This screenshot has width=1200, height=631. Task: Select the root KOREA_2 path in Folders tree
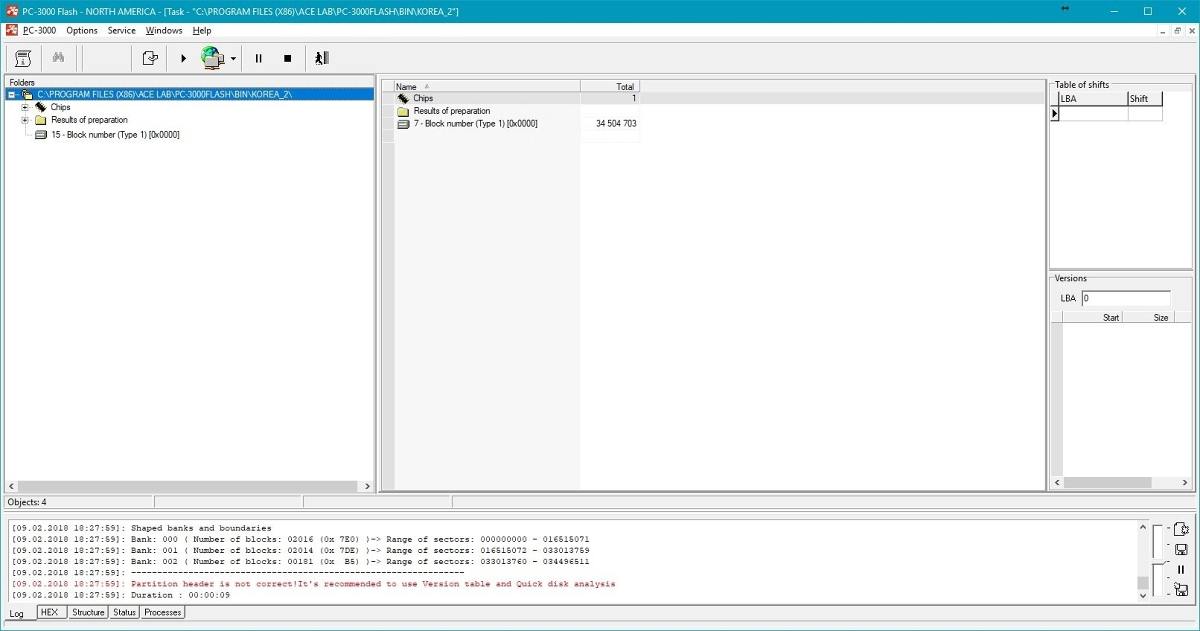164,94
